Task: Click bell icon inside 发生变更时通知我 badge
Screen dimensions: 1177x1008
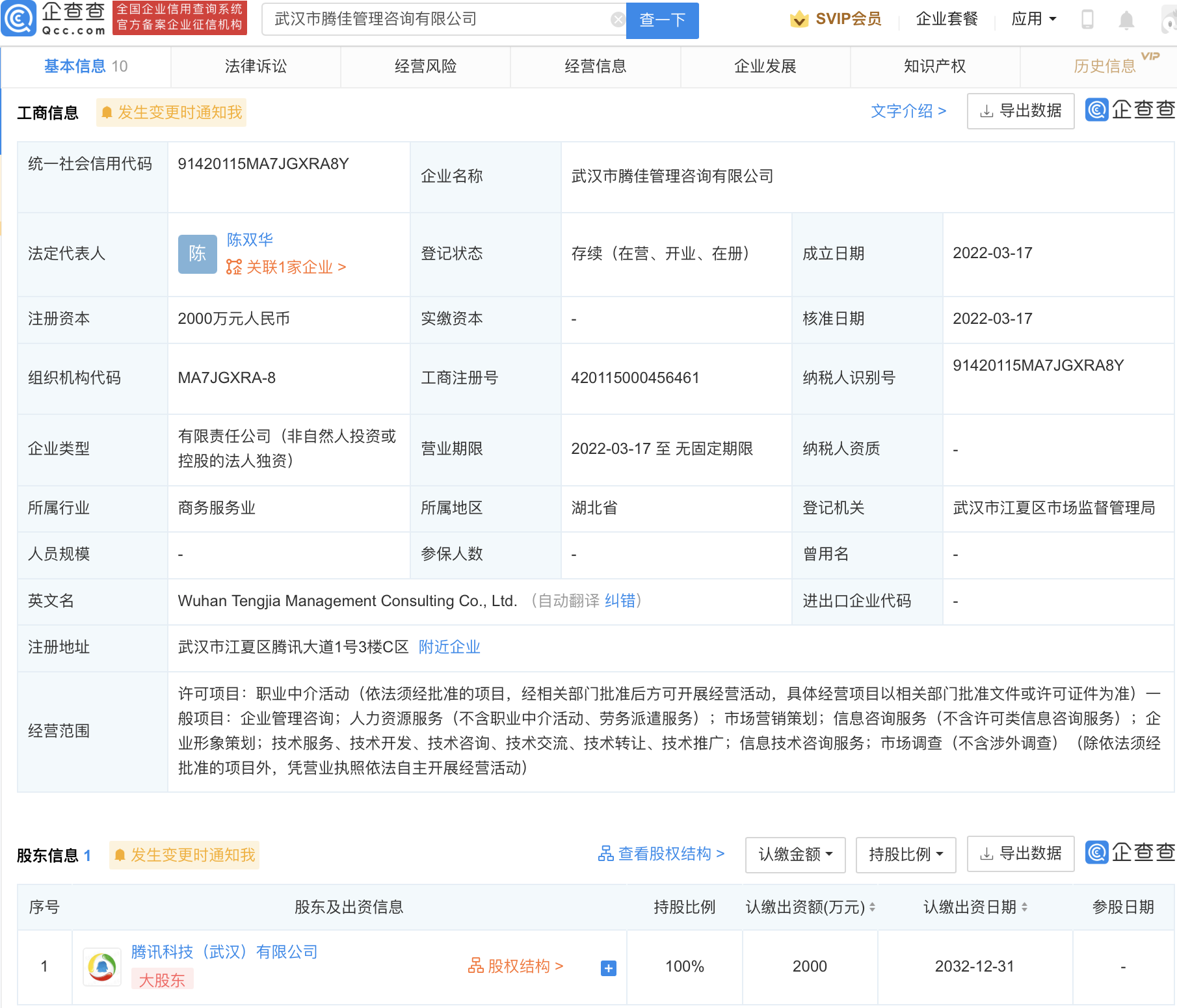Action: pos(109,112)
